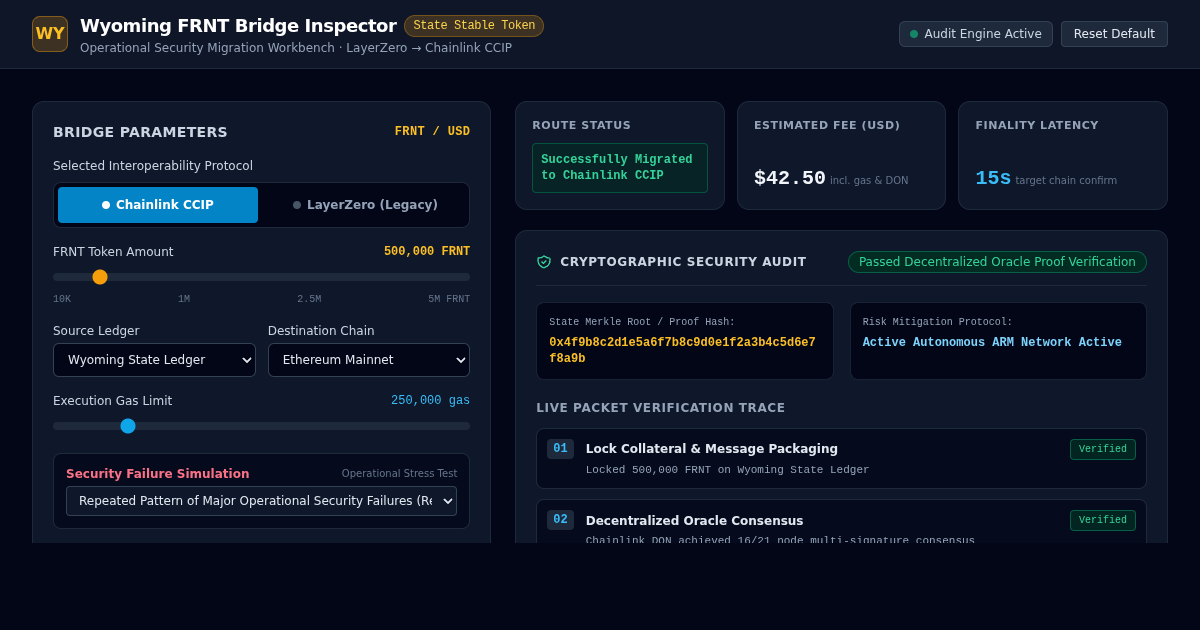The image size is (1200, 630).
Task: Adjust the Execution Gas Limit slider
Action: [x=261, y=426]
